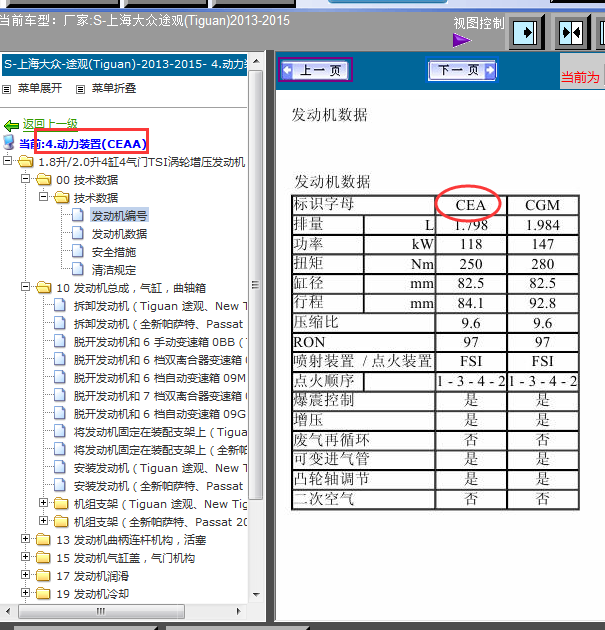The width and height of the screenshot is (605, 630).
Task: Open 脱开发动机和 6 档自动变速箱 09M page
Action: click(160, 378)
